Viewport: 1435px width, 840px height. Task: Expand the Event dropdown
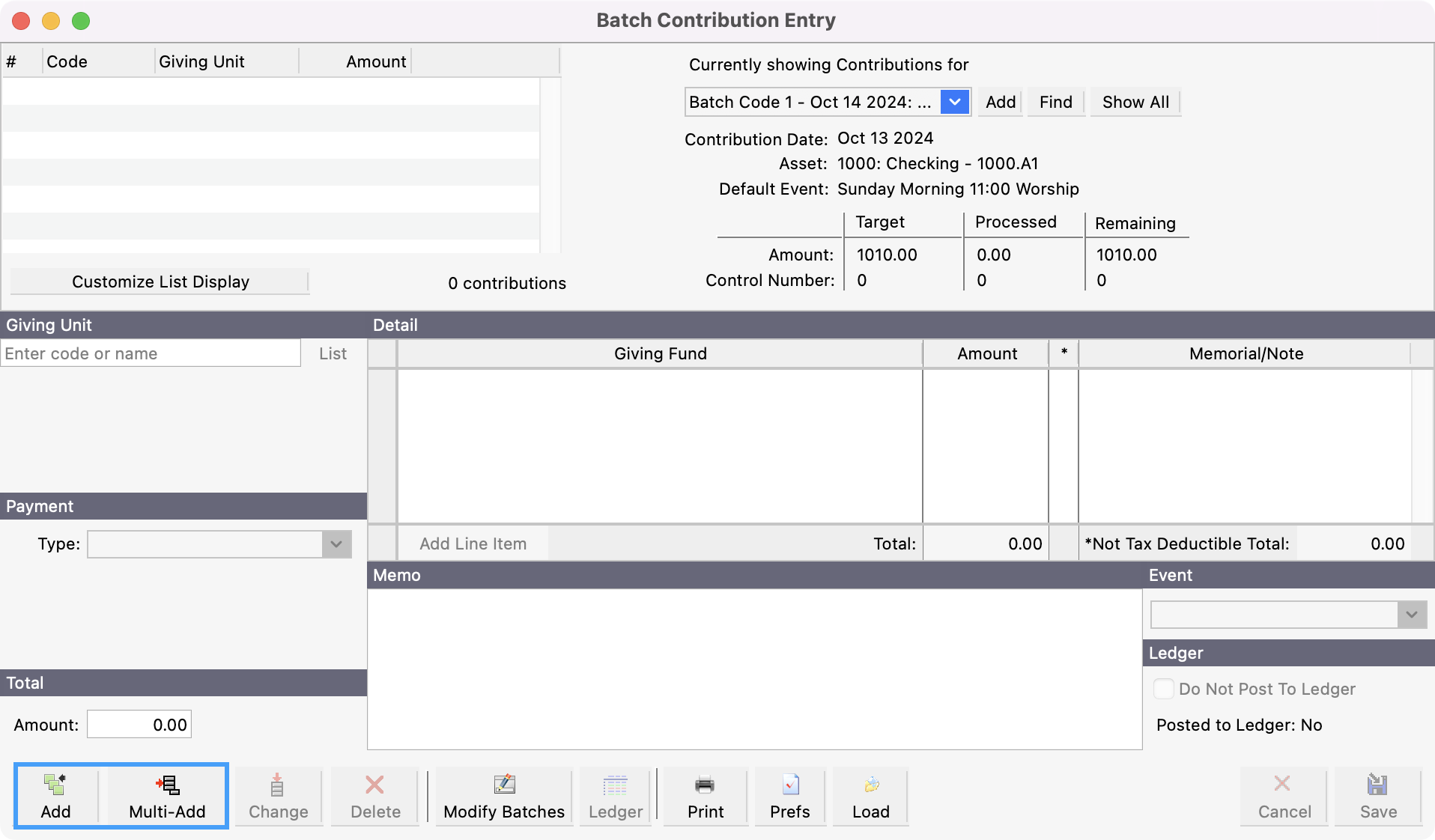coord(1411,614)
